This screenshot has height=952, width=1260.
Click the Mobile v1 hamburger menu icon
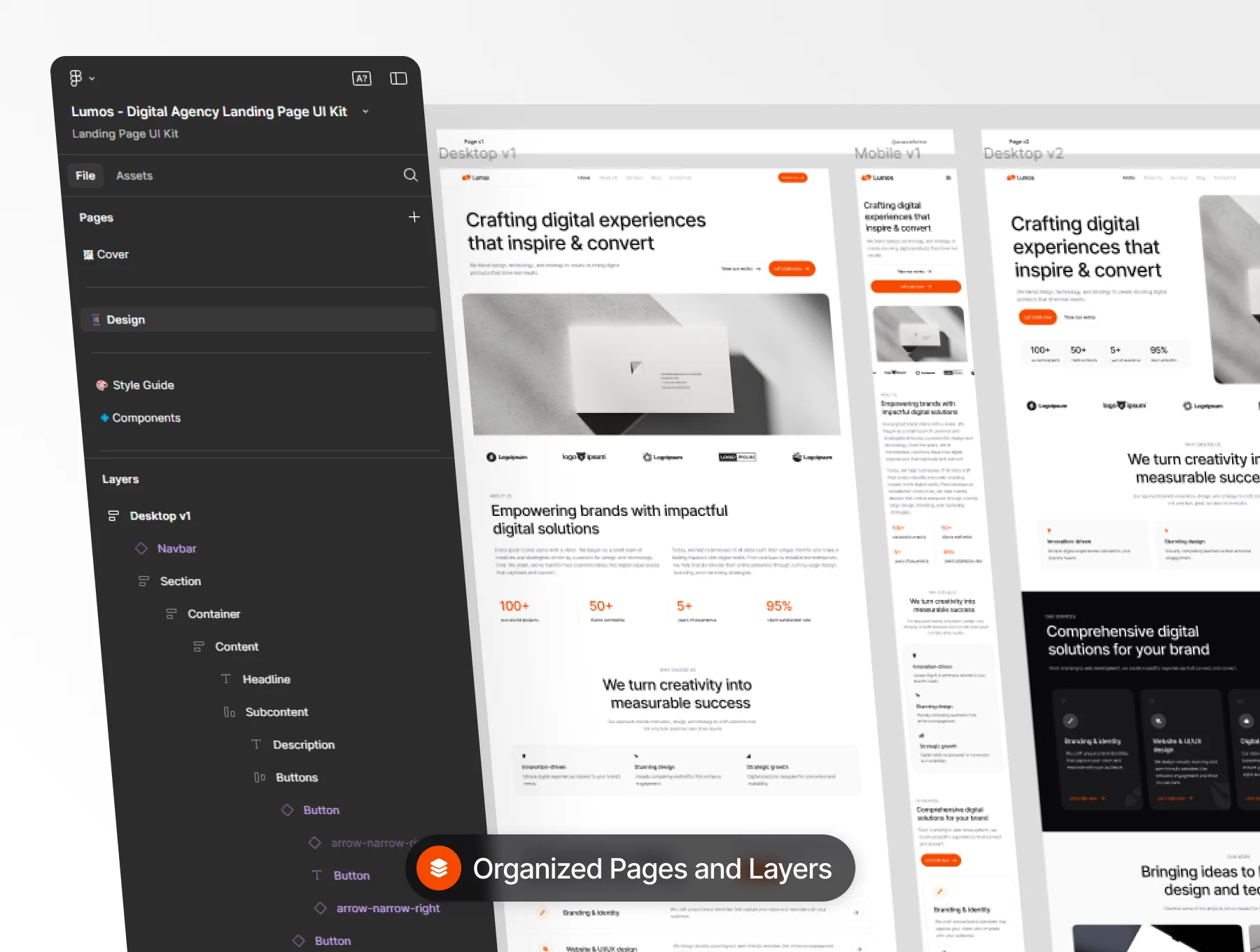948,178
